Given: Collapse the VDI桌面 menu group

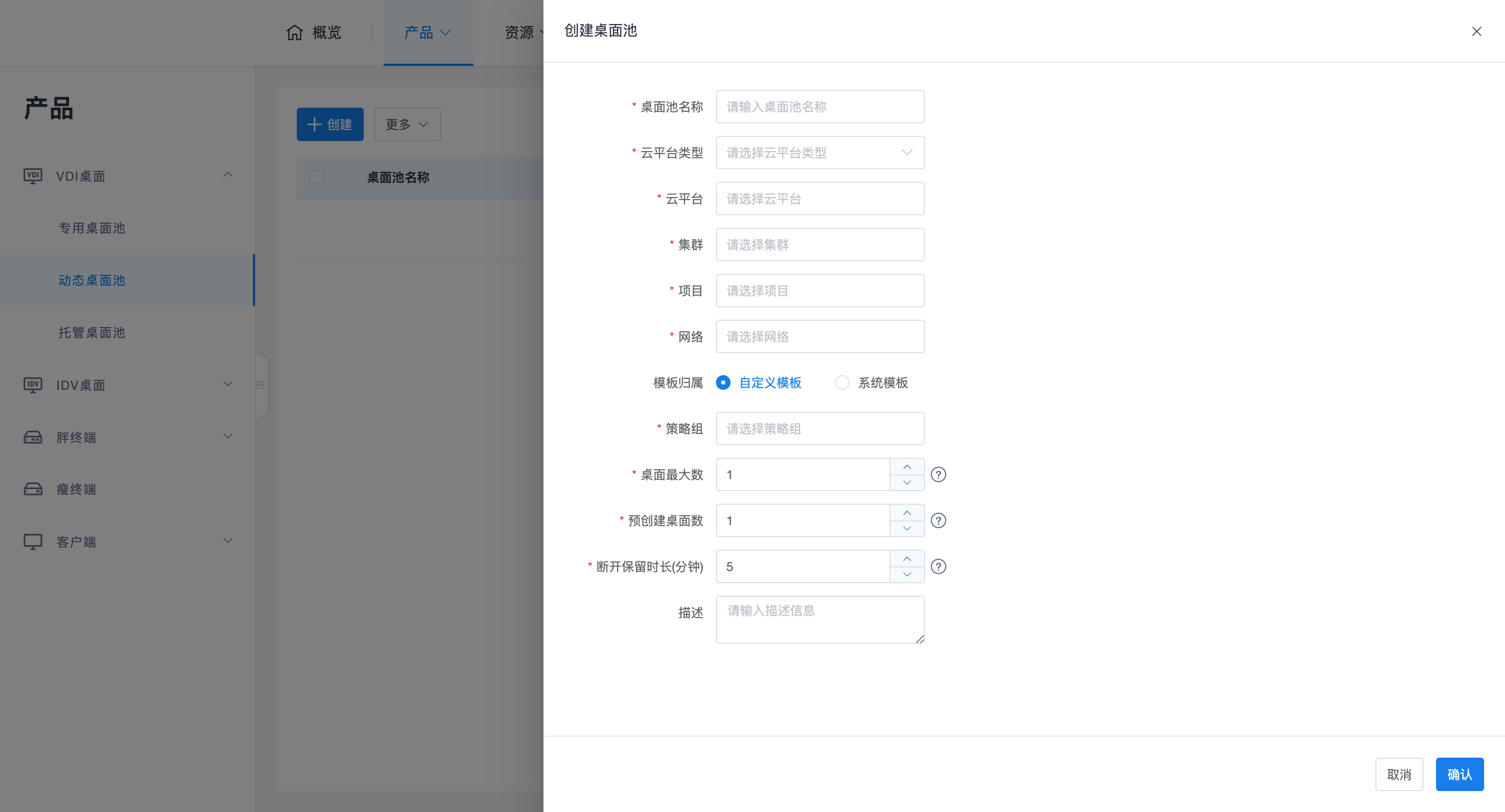Looking at the screenshot, I should [228, 175].
